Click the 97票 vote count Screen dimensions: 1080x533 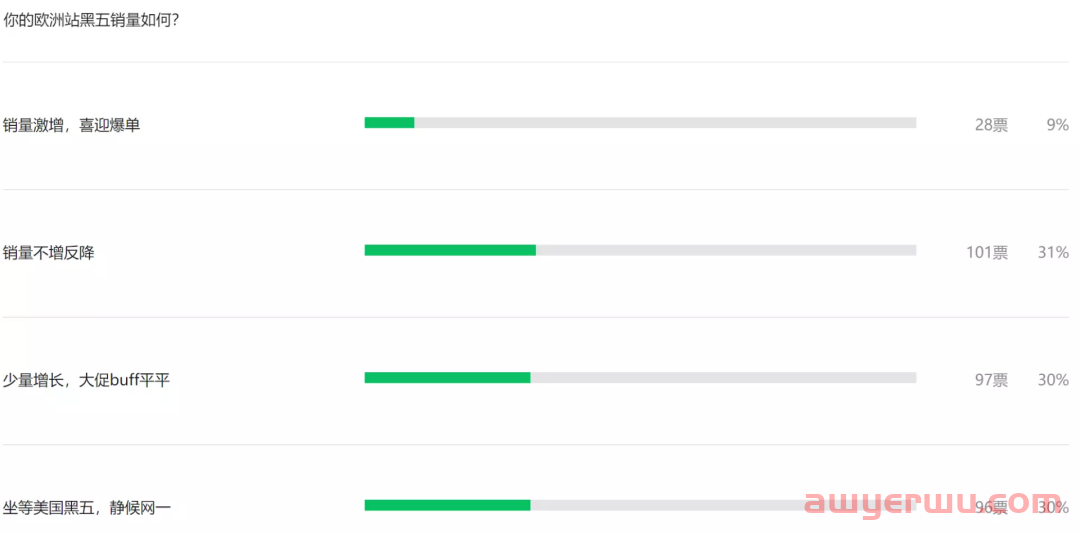(x=991, y=380)
